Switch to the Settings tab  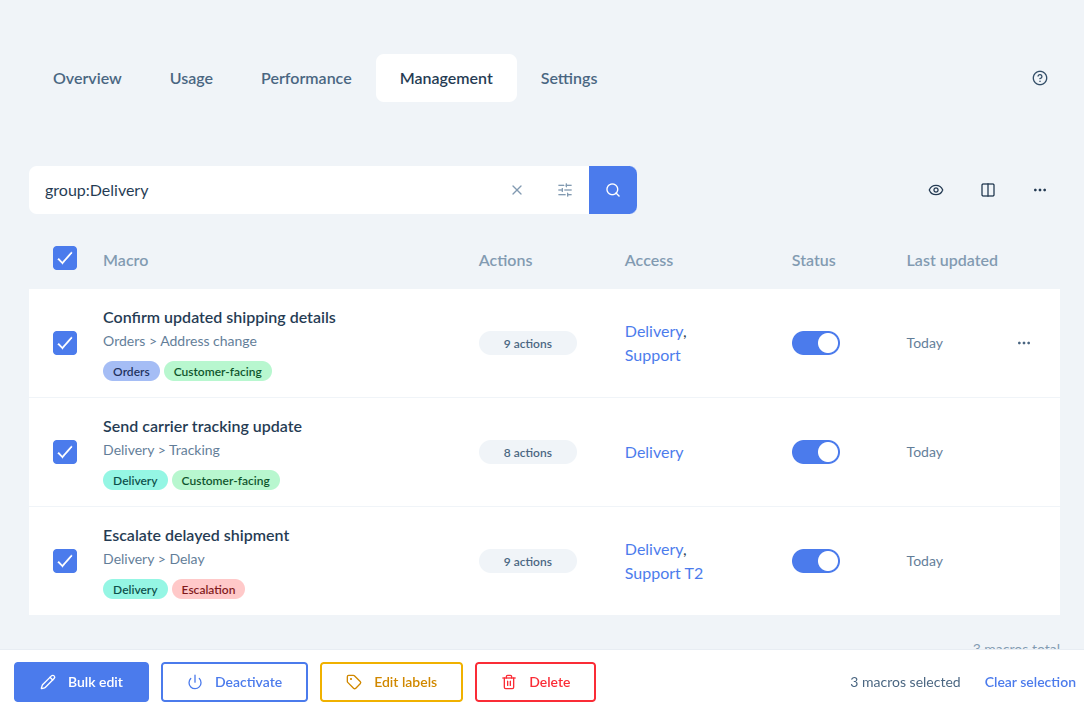[x=569, y=79]
